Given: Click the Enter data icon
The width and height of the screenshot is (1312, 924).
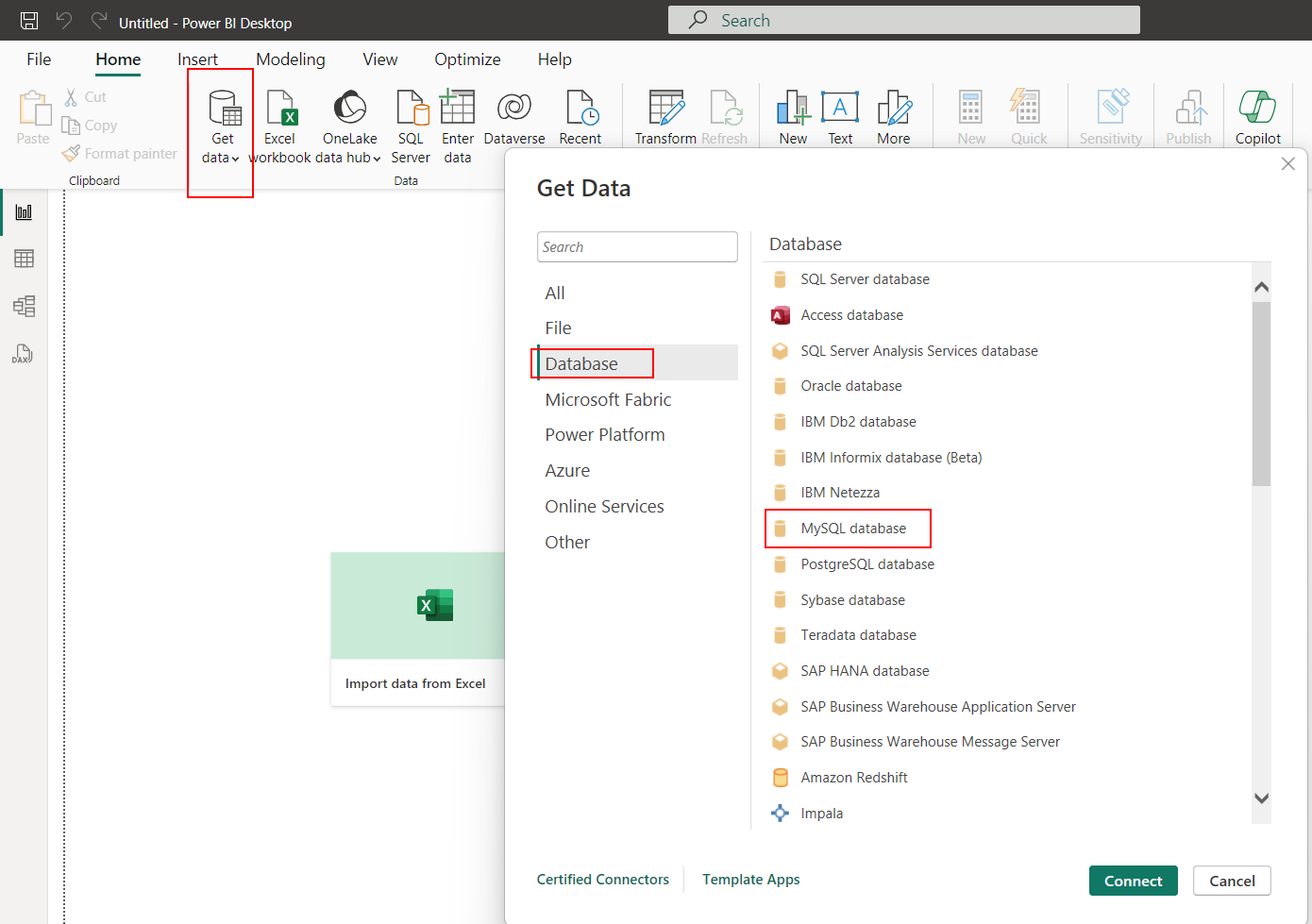Looking at the screenshot, I should coord(458,108).
